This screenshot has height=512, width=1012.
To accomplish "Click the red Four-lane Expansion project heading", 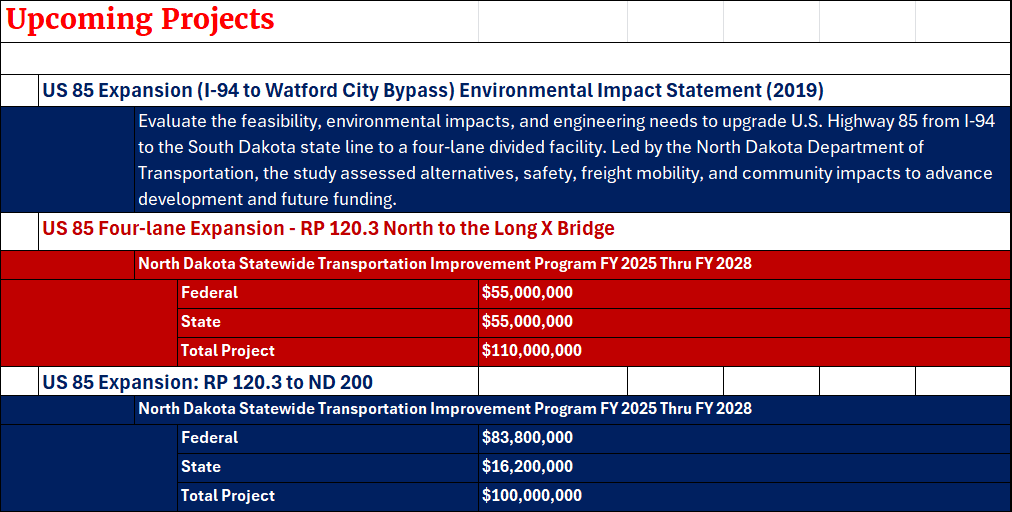I will [x=328, y=229].
